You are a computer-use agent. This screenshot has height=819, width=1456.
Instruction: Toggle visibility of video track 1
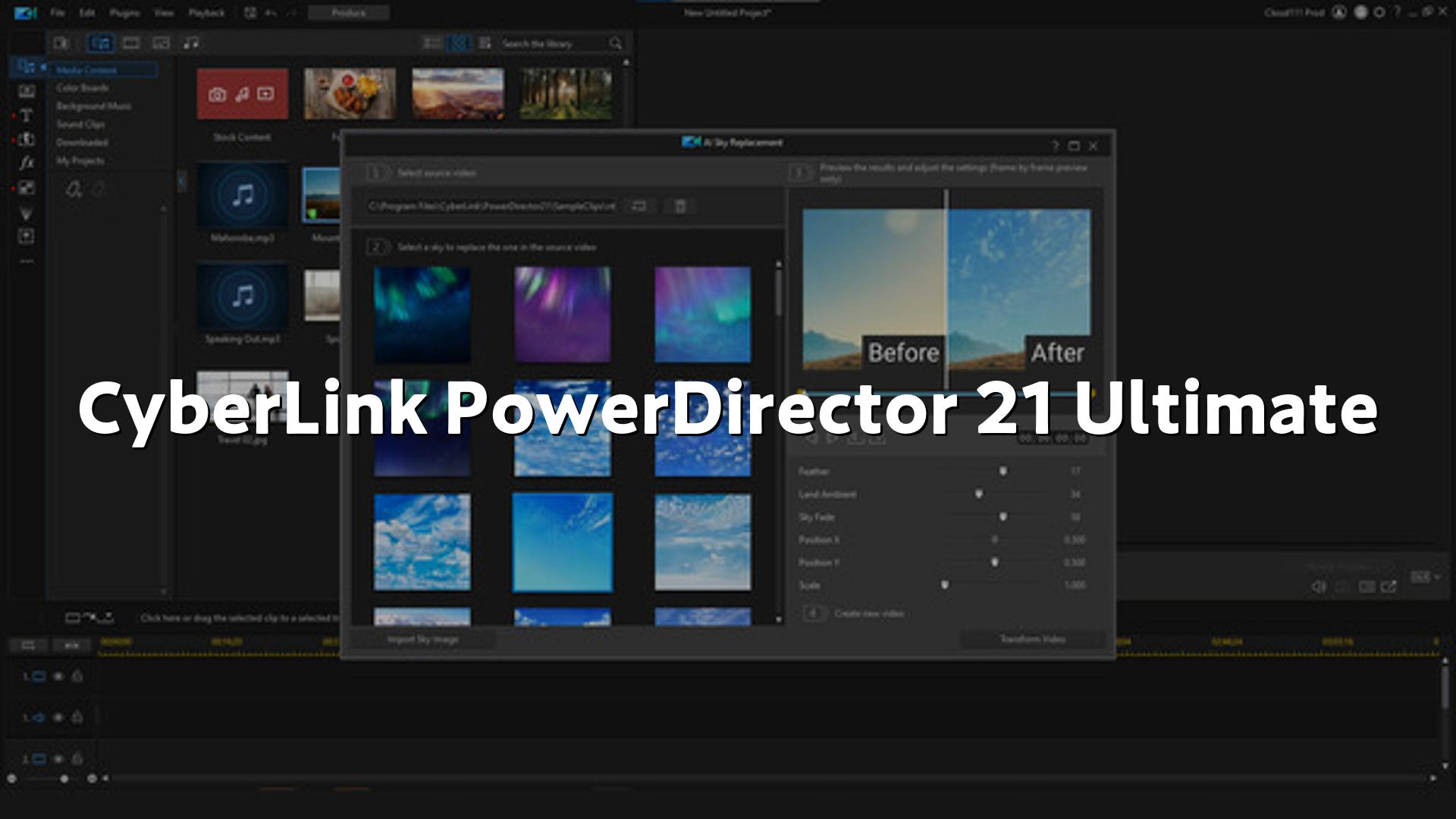coord(58,676)
